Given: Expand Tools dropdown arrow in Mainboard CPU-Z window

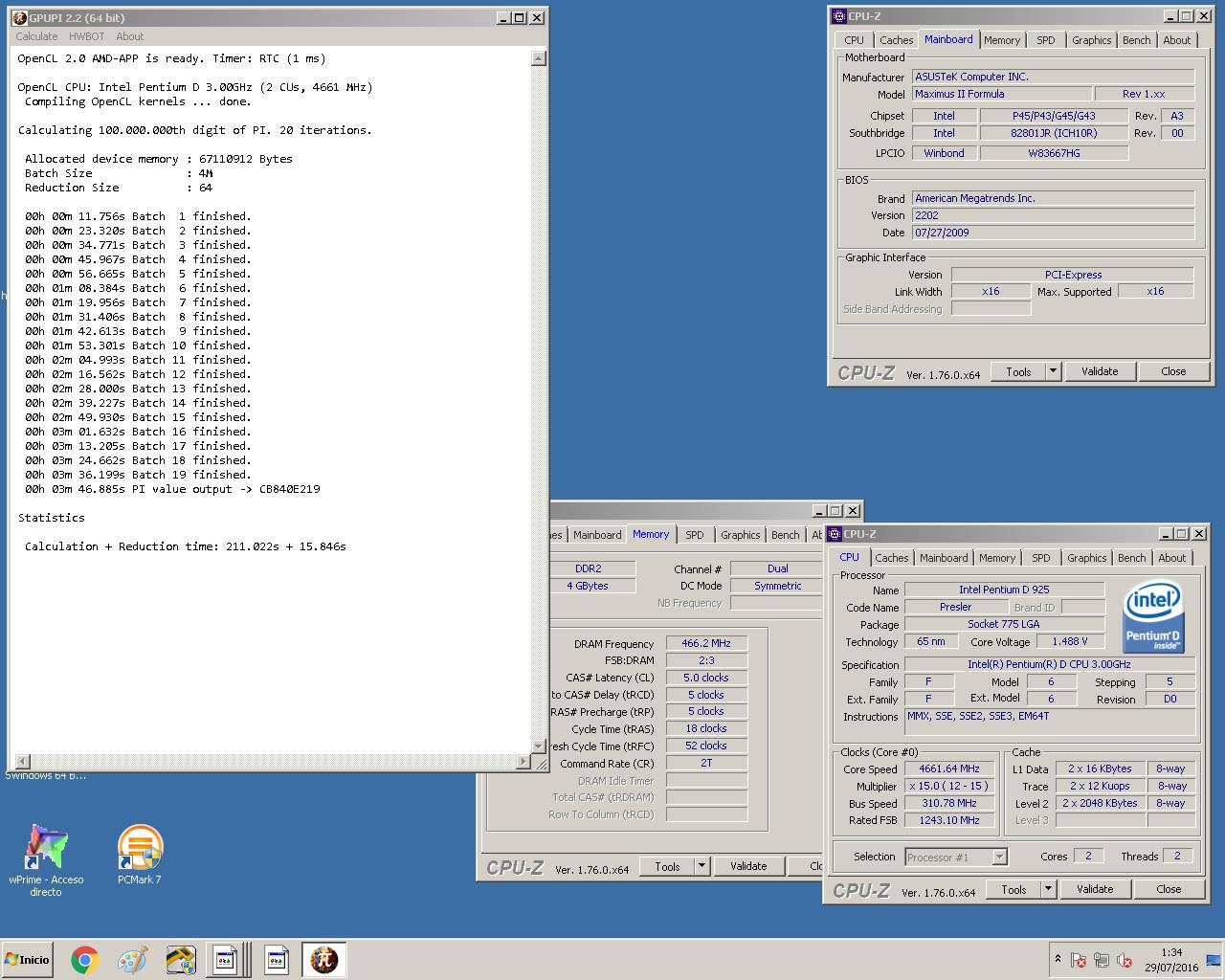Looking at the screenshot, I should coord(1053,371).
